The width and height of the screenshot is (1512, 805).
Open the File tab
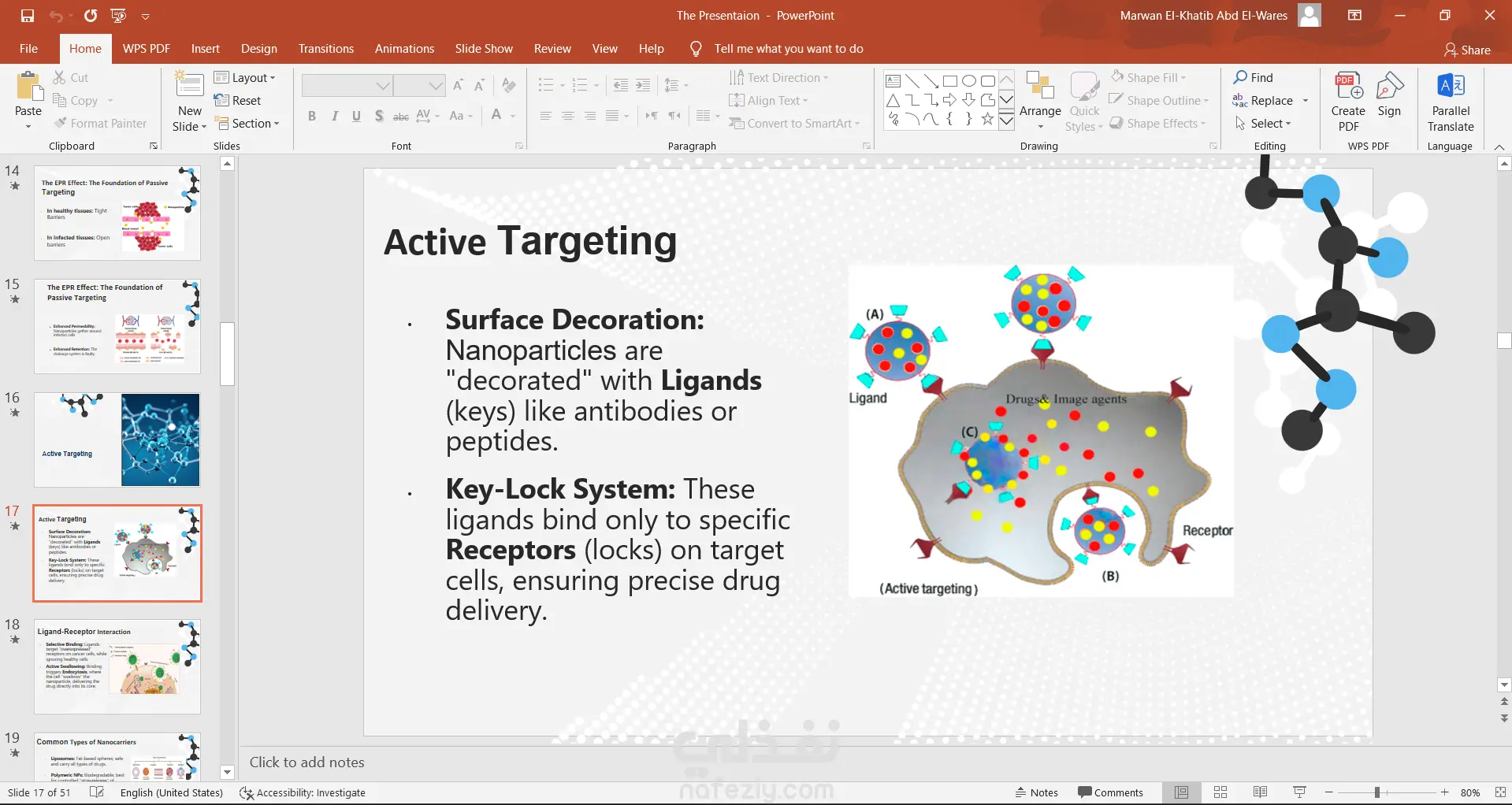(x=28, y=49)
